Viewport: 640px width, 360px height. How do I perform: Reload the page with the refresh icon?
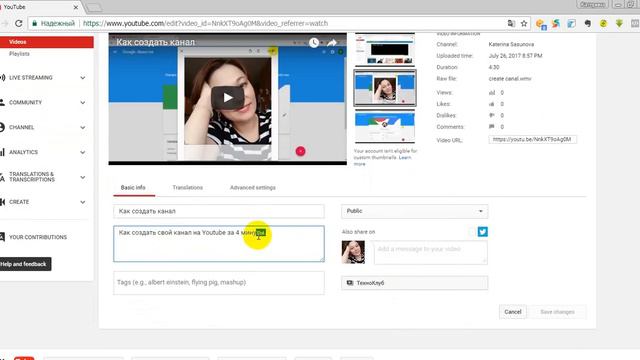[x=18, y=23]
